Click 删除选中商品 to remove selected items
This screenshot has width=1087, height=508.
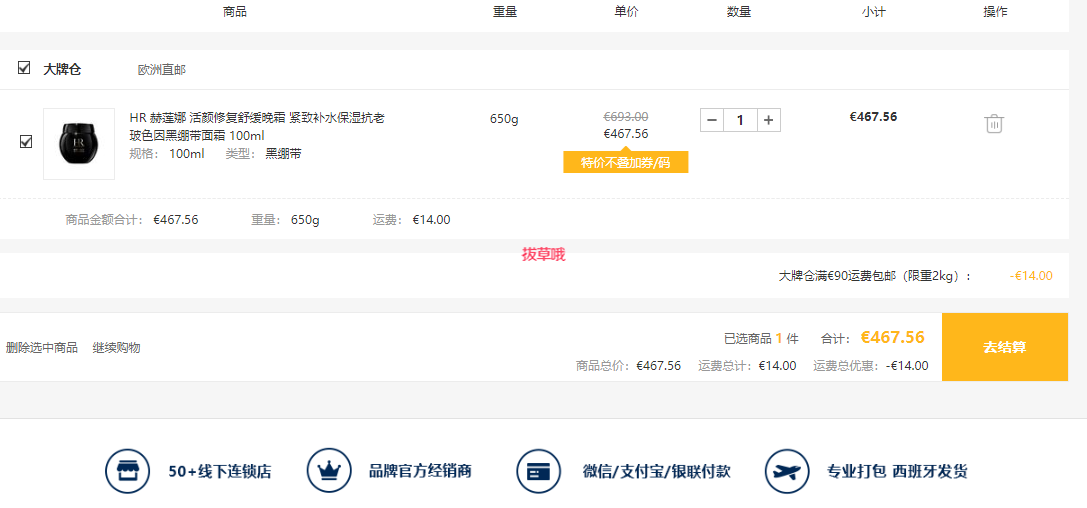[42, 348]
